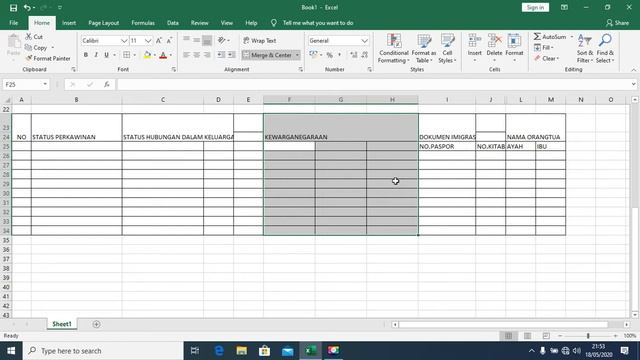Set top vertical alignment

pos(186,40)
